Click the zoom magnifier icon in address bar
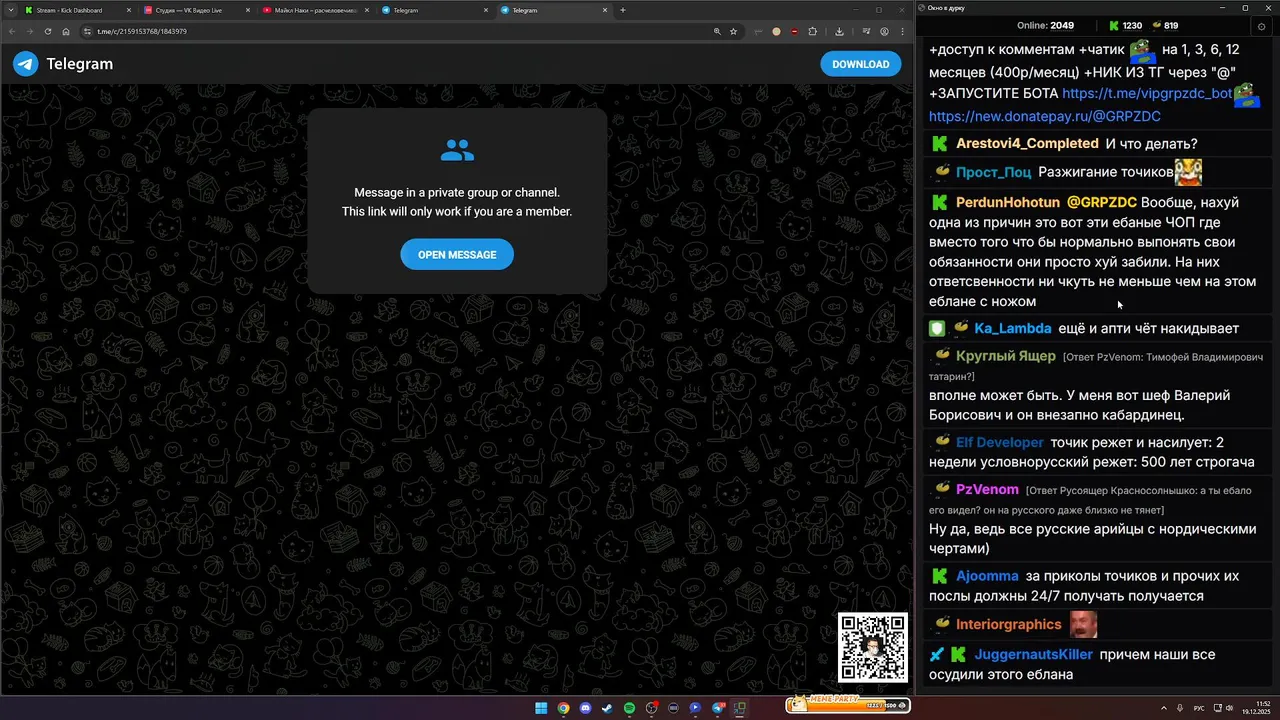1280x720 pixels. pos(717,31)
